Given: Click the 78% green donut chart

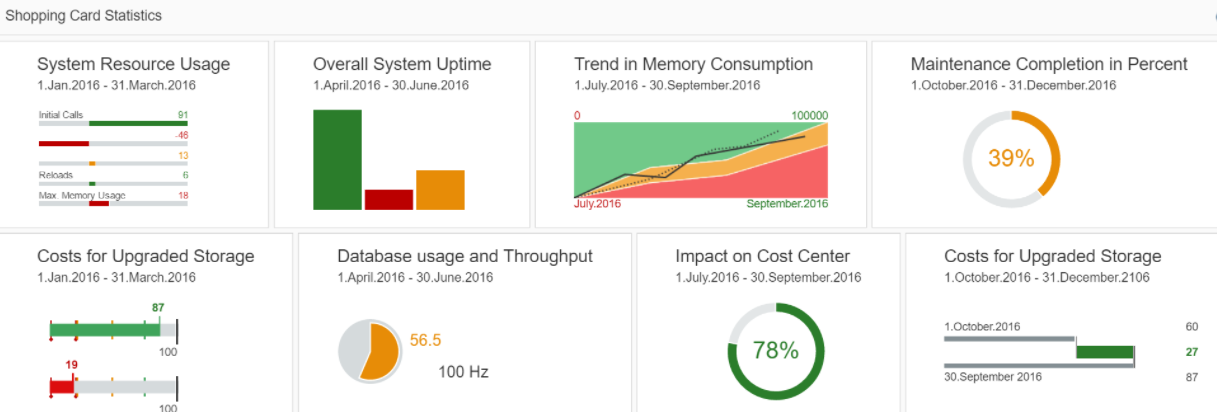Looking at the screenshot, I should coord(775,350).
